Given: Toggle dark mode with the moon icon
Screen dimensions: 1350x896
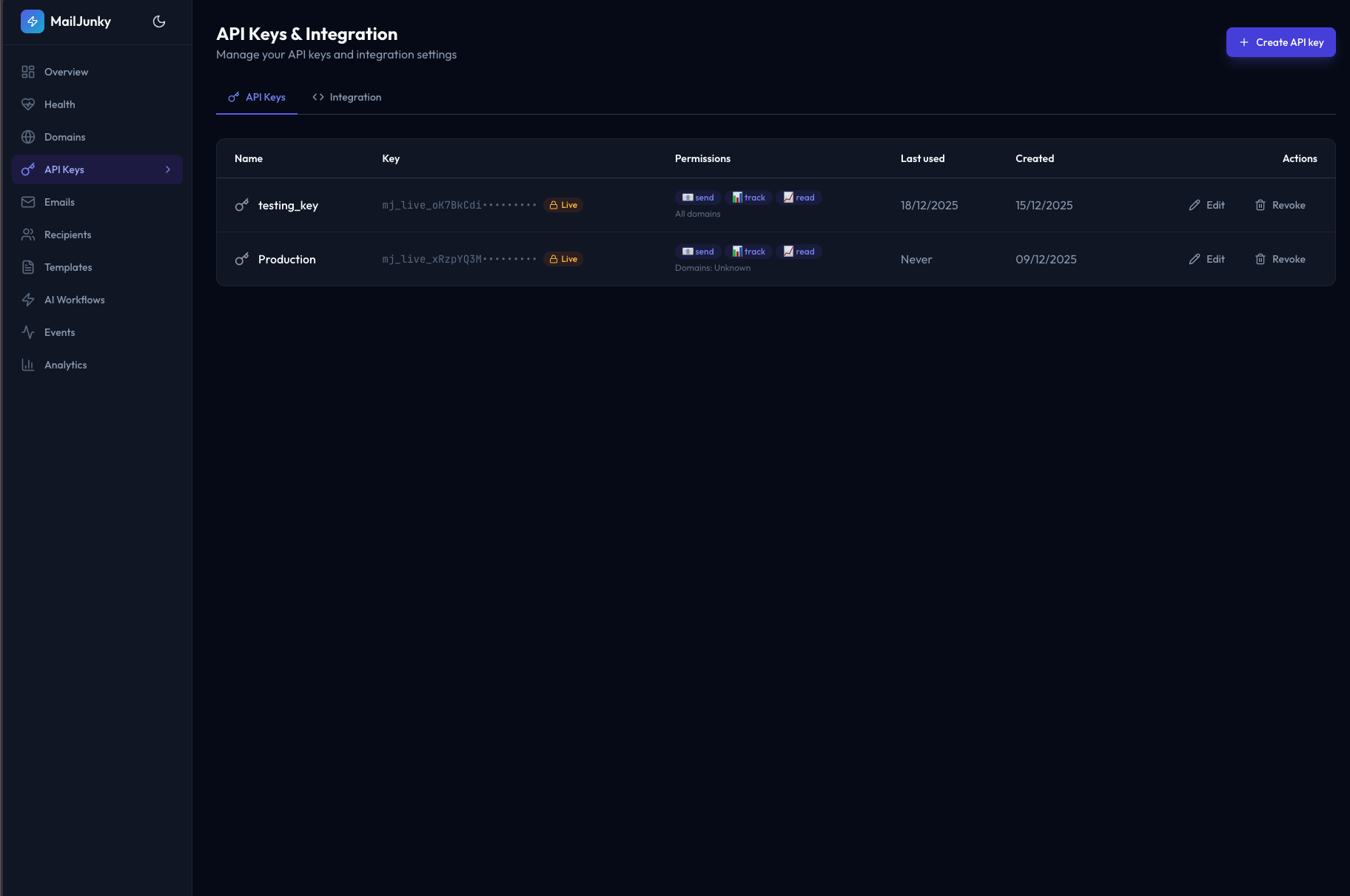Looking at the screenshot, I should [159, 21].
